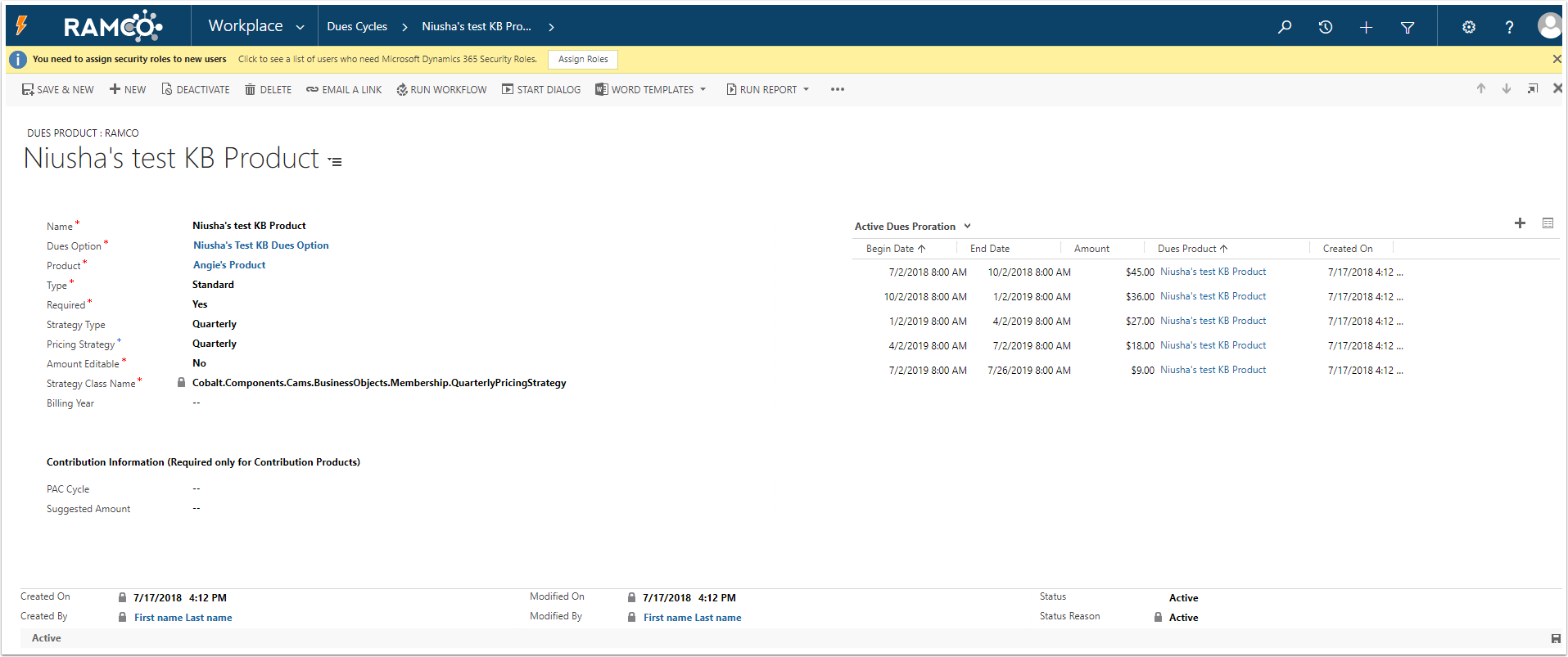
Task: Select the 7/26/2019 8:00 AM end date cell
Action: point(1029,371)
